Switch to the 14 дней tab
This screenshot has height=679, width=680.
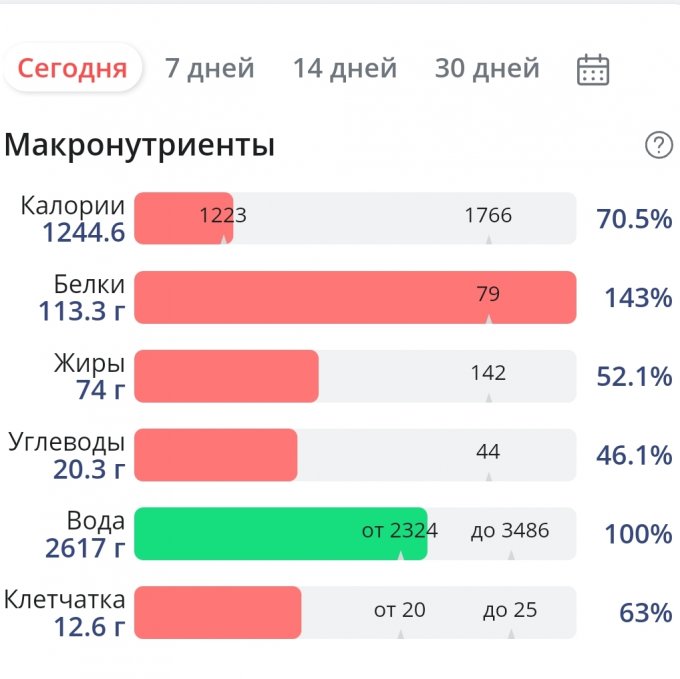[345, 69]
